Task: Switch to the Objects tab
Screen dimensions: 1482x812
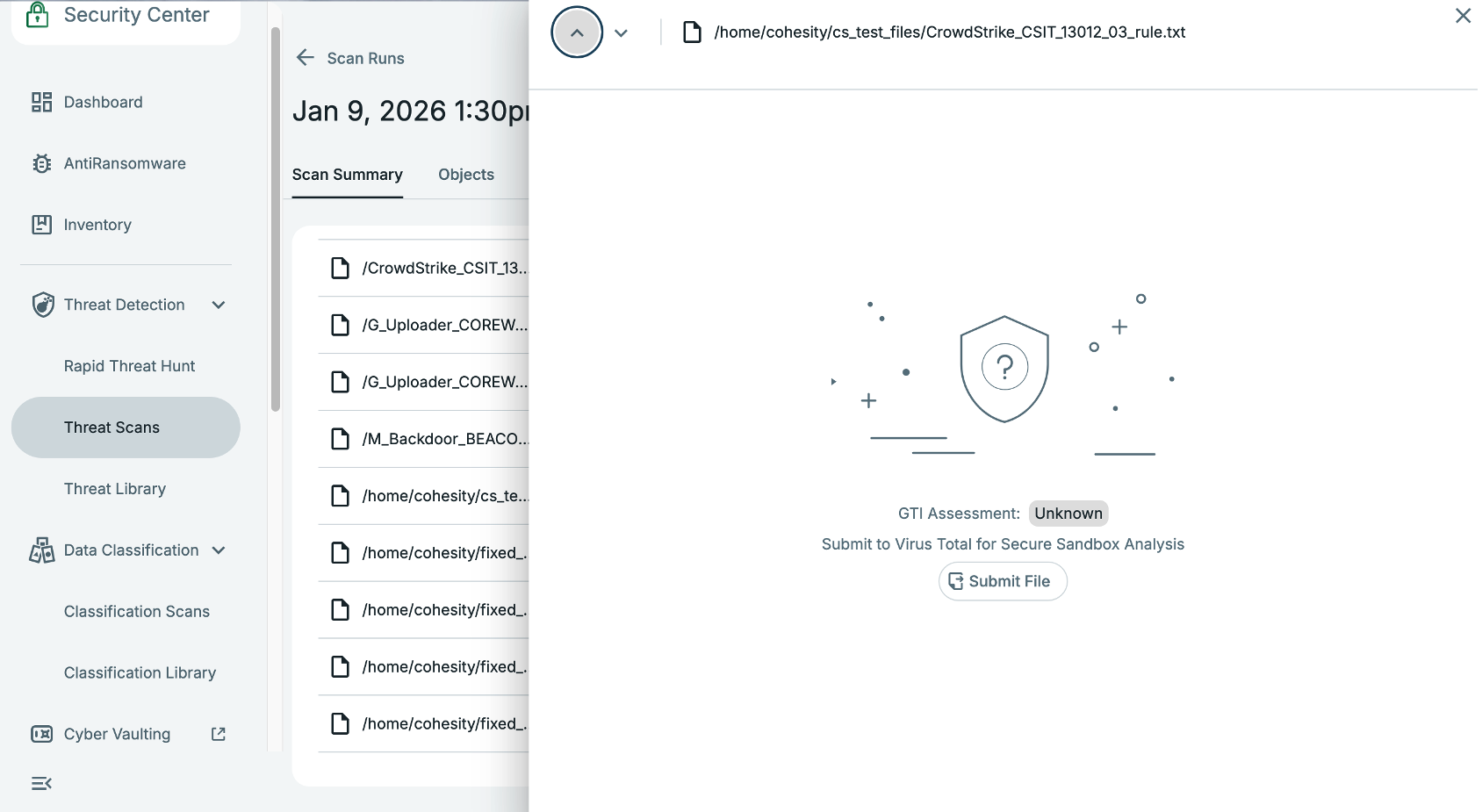Action: point(465,175)
